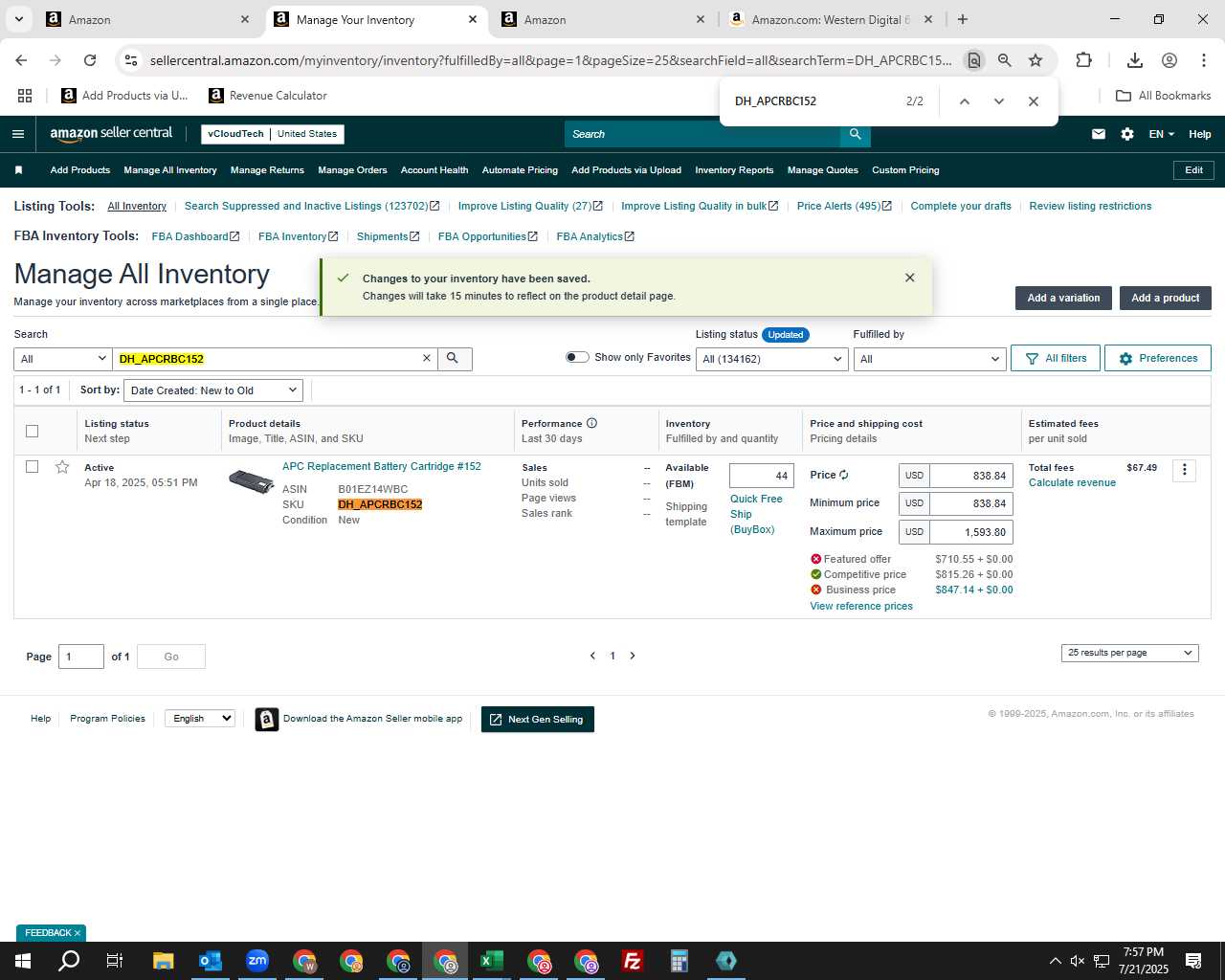The image size is (1225, 980).
Task: Bookmark this page with the star icon
Action: [x=1036, y=60]
